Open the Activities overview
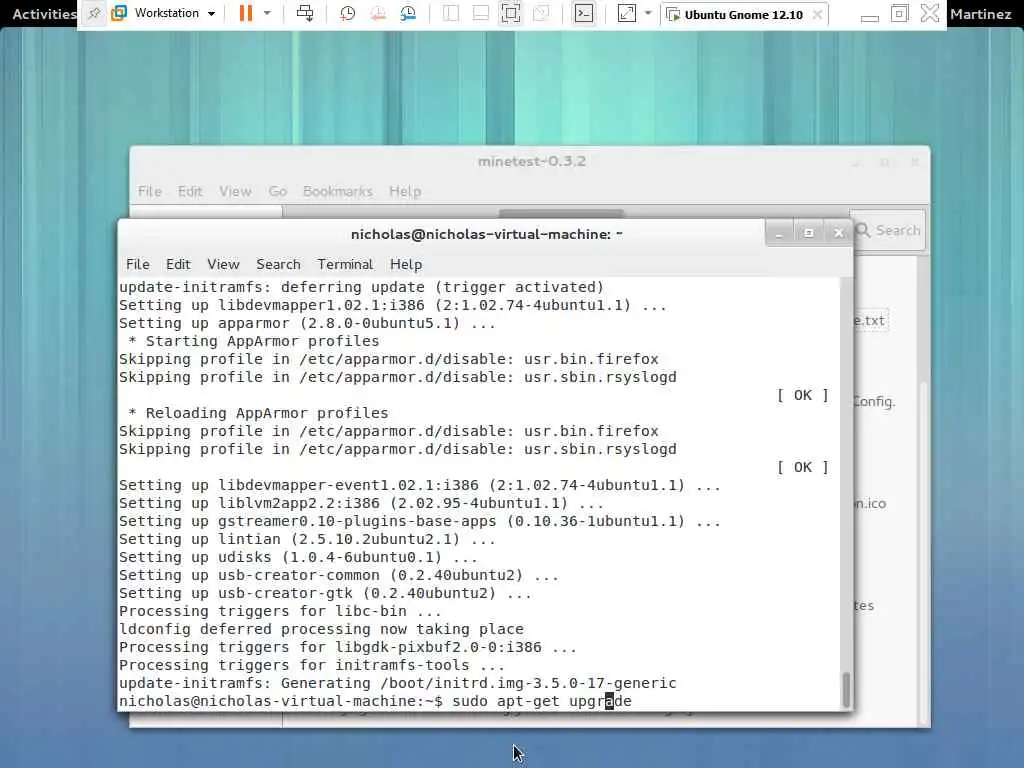This screenshot has width=1024, height=768. point(43,14)
